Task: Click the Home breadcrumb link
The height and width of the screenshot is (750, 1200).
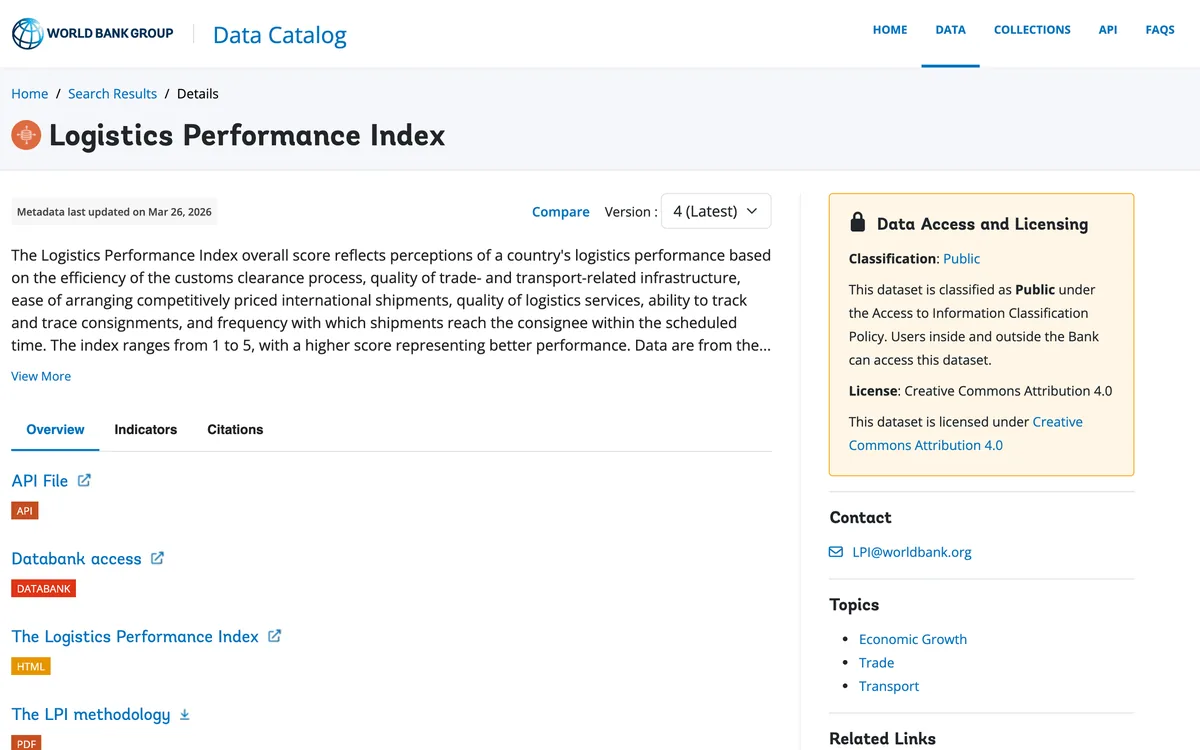Action: pos(30,94)
